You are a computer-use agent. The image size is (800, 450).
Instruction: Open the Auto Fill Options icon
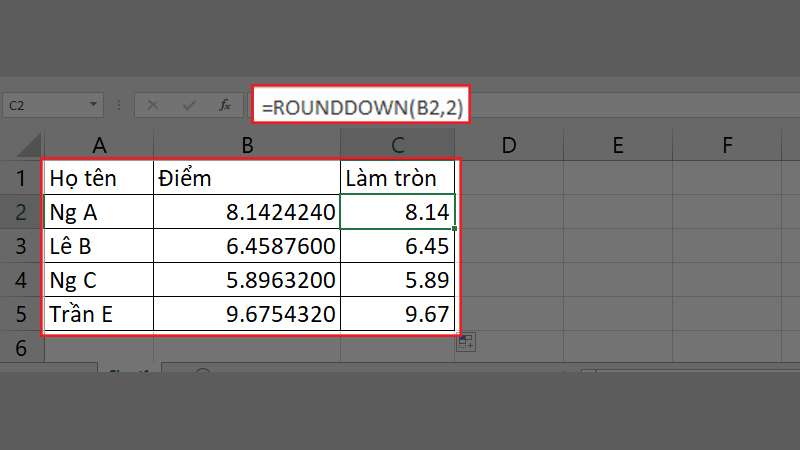click(466, 343)
